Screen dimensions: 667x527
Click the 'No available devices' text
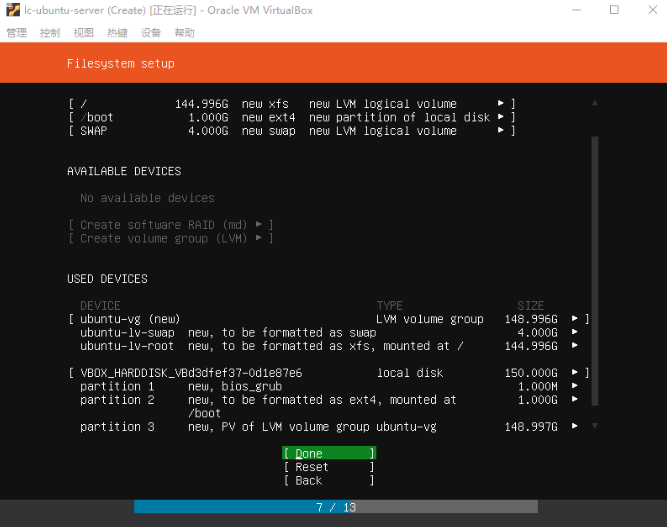click(147, 198)
